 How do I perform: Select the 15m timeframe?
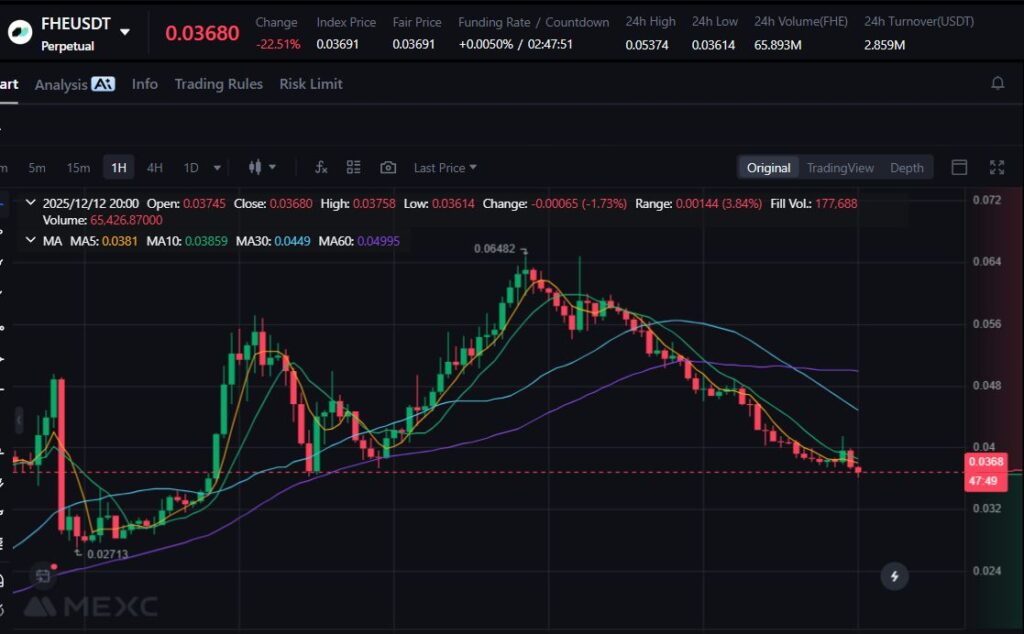click(x=78, y=168)
